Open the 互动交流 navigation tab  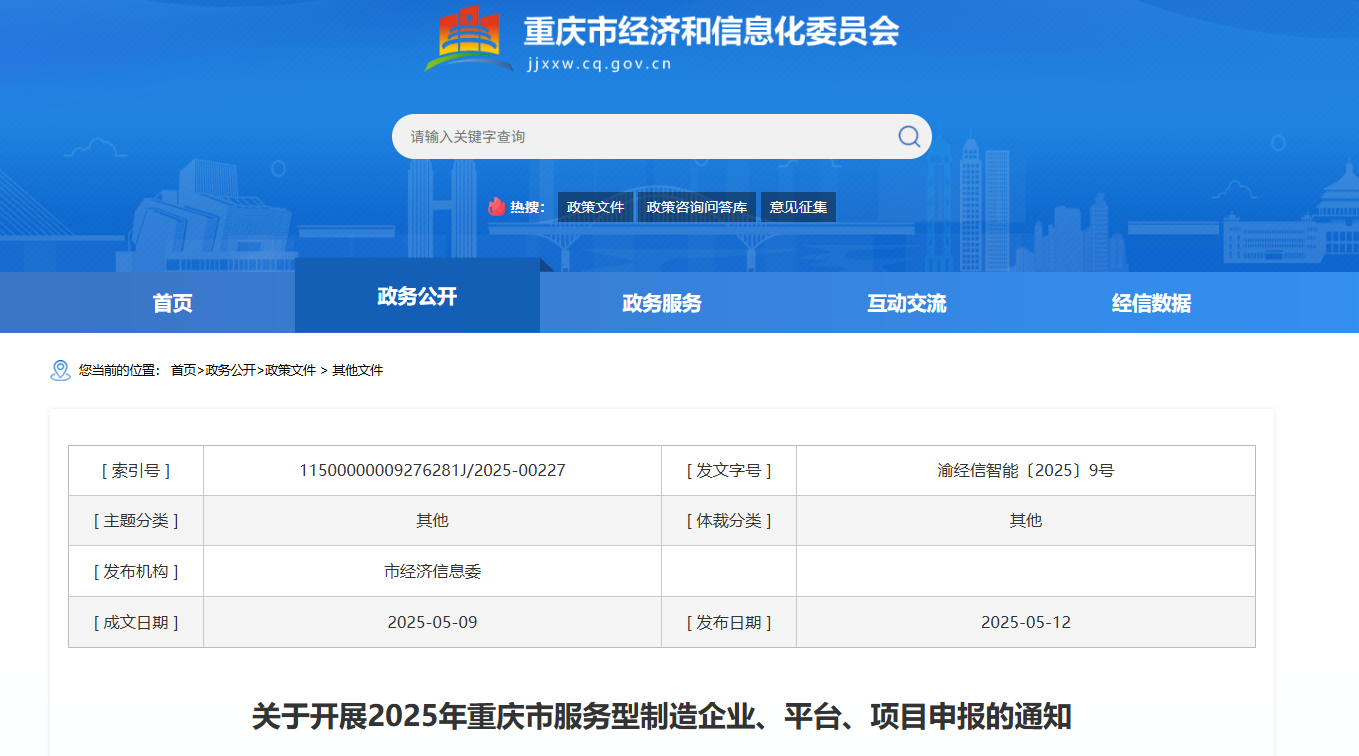(x=907, y=303)
